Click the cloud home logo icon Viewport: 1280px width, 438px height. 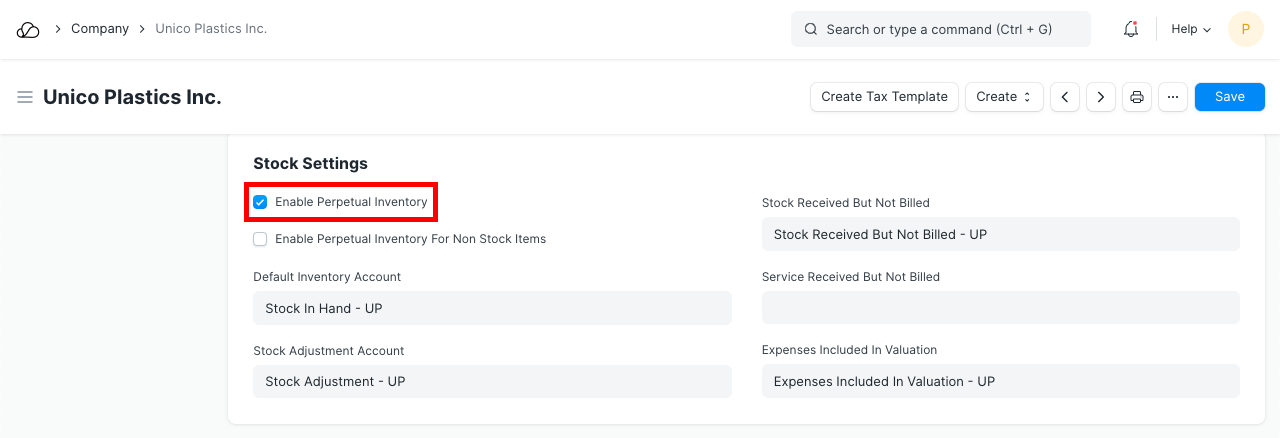tap(28, 30)
